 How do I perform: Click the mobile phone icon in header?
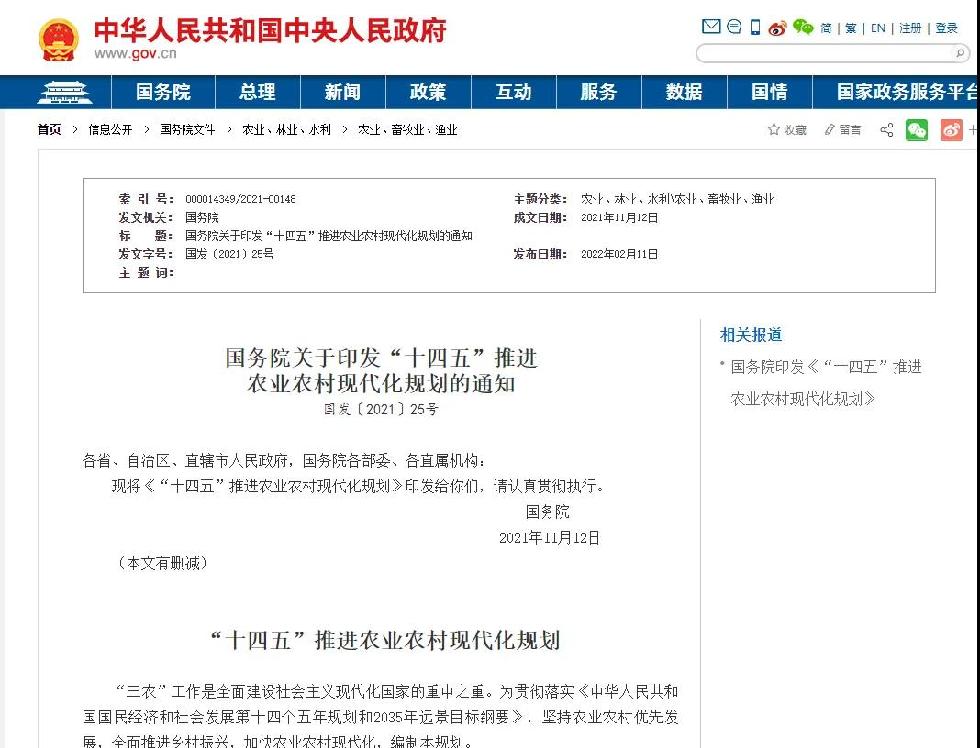756,27
